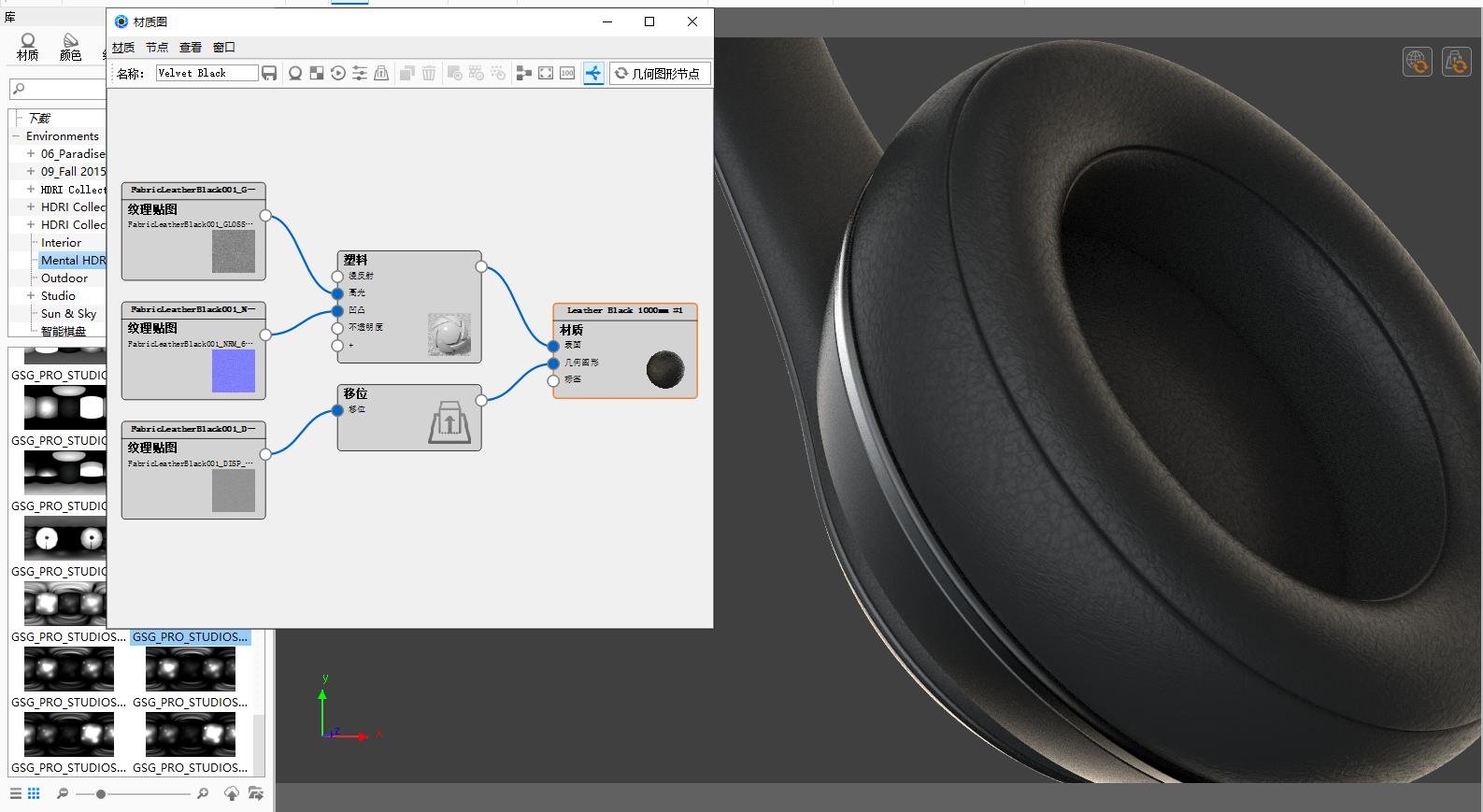Open the 窗口 menu
The width and height of the screenshot is (1483, 812).
(x=224, y=48)
